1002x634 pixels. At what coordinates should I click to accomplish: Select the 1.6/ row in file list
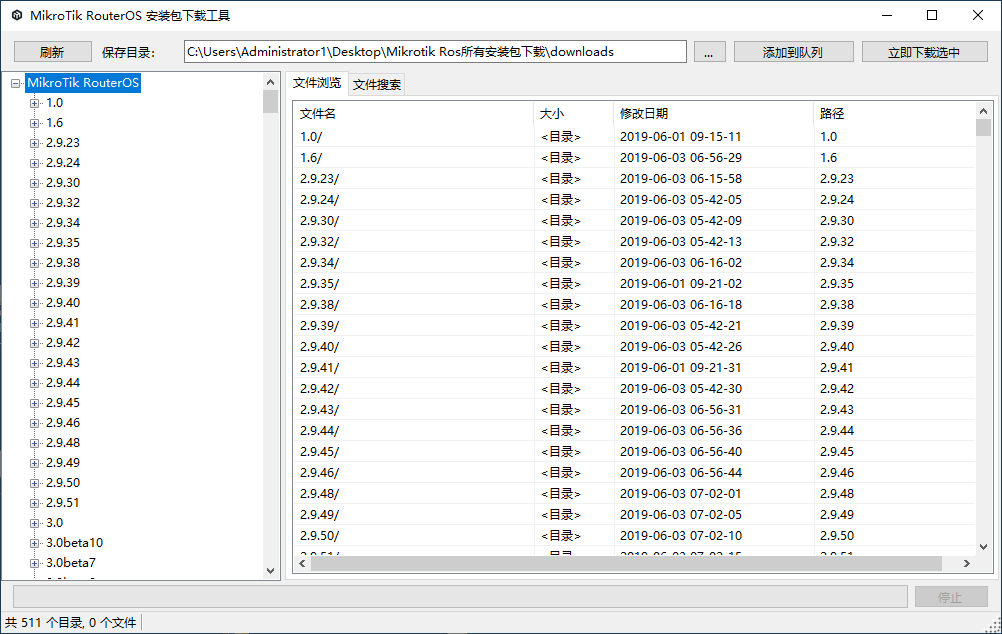635,158
